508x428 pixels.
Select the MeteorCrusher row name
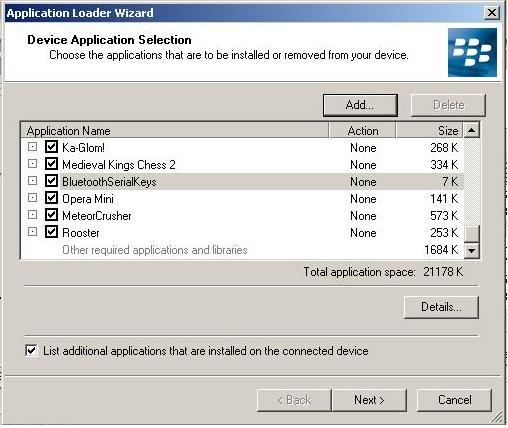click(97, 216)
